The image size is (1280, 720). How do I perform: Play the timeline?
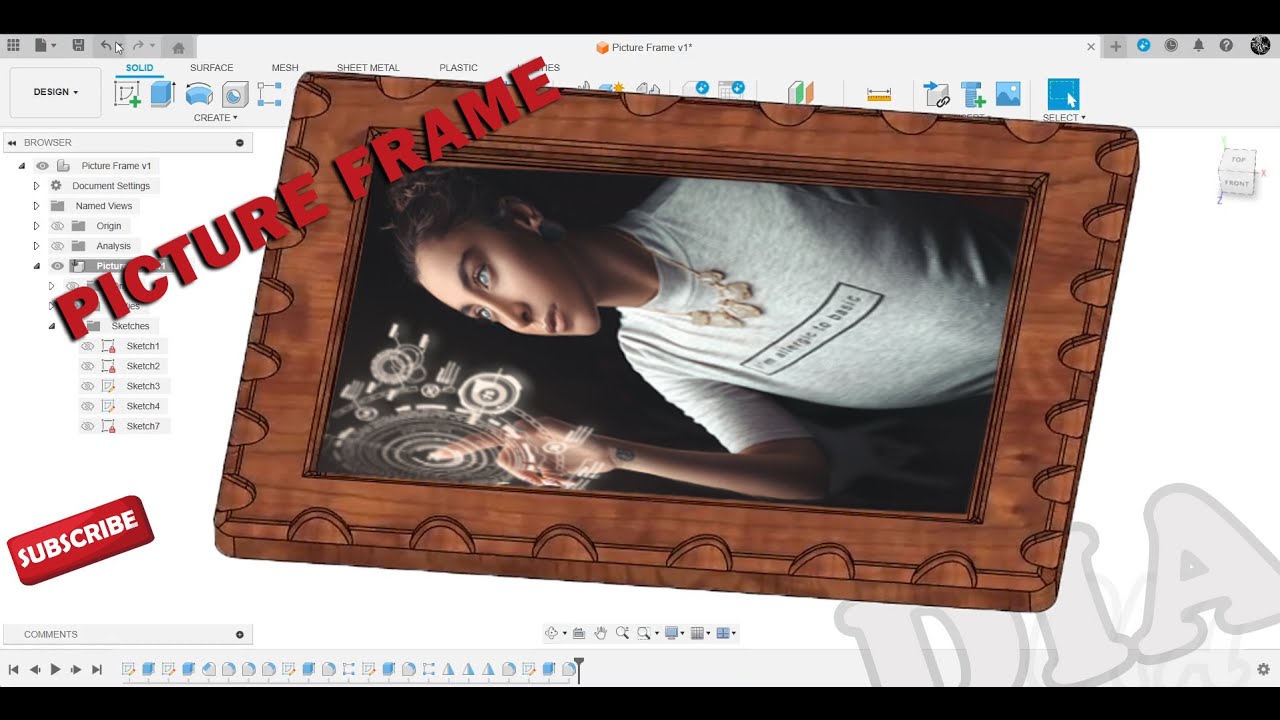(56, 670)
